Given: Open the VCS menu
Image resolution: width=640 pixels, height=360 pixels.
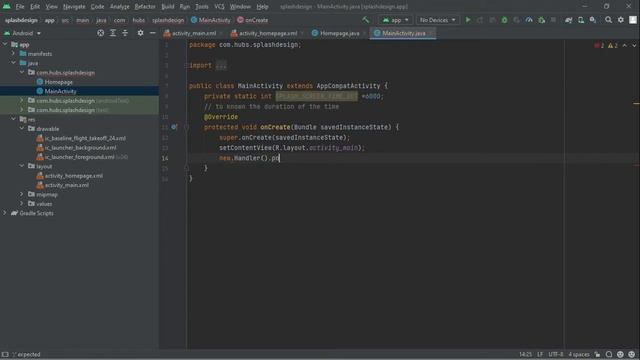Looking at the screenshot, I should (x=219, y=7).
